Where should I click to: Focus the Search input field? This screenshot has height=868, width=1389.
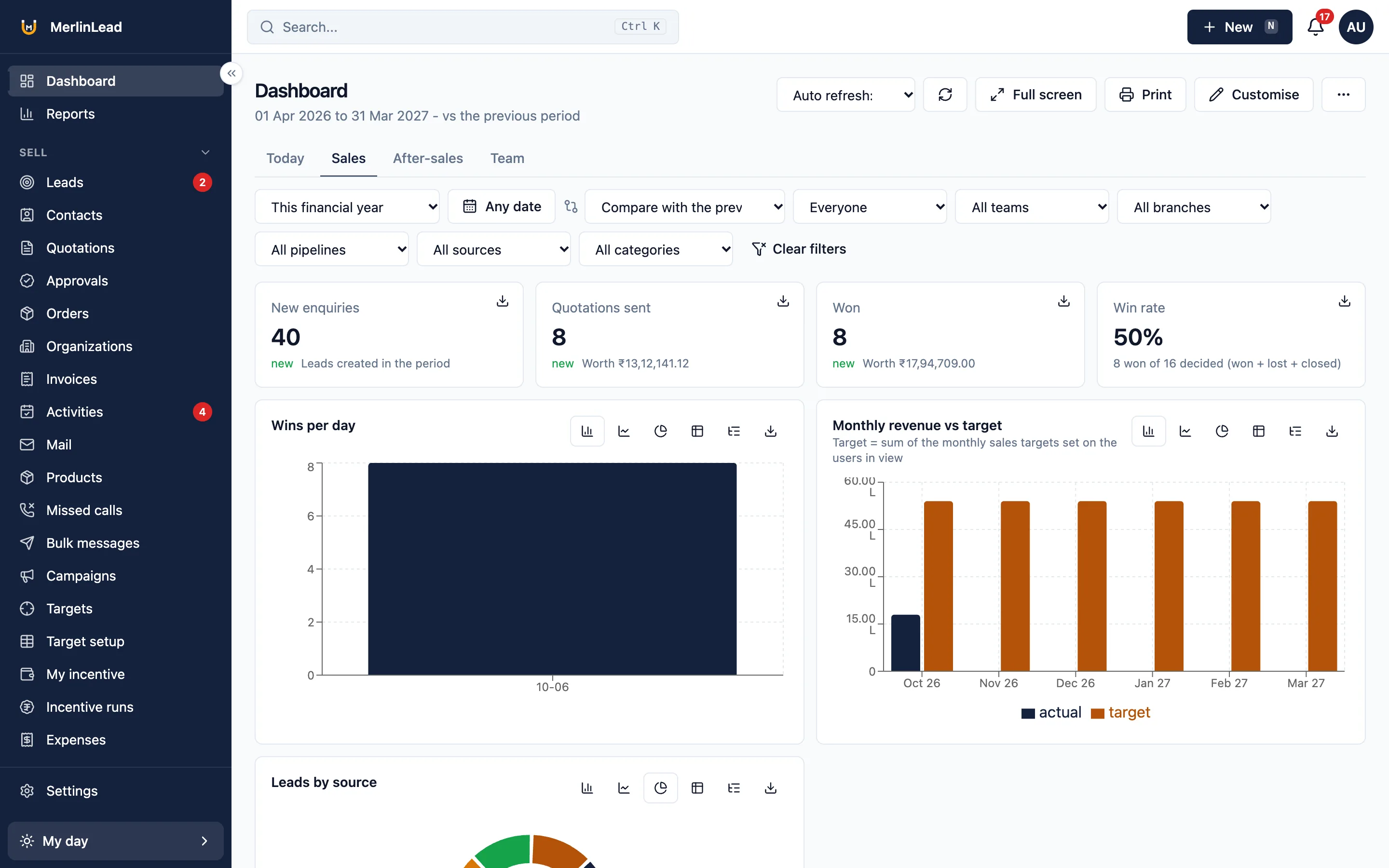click(463, 27)
